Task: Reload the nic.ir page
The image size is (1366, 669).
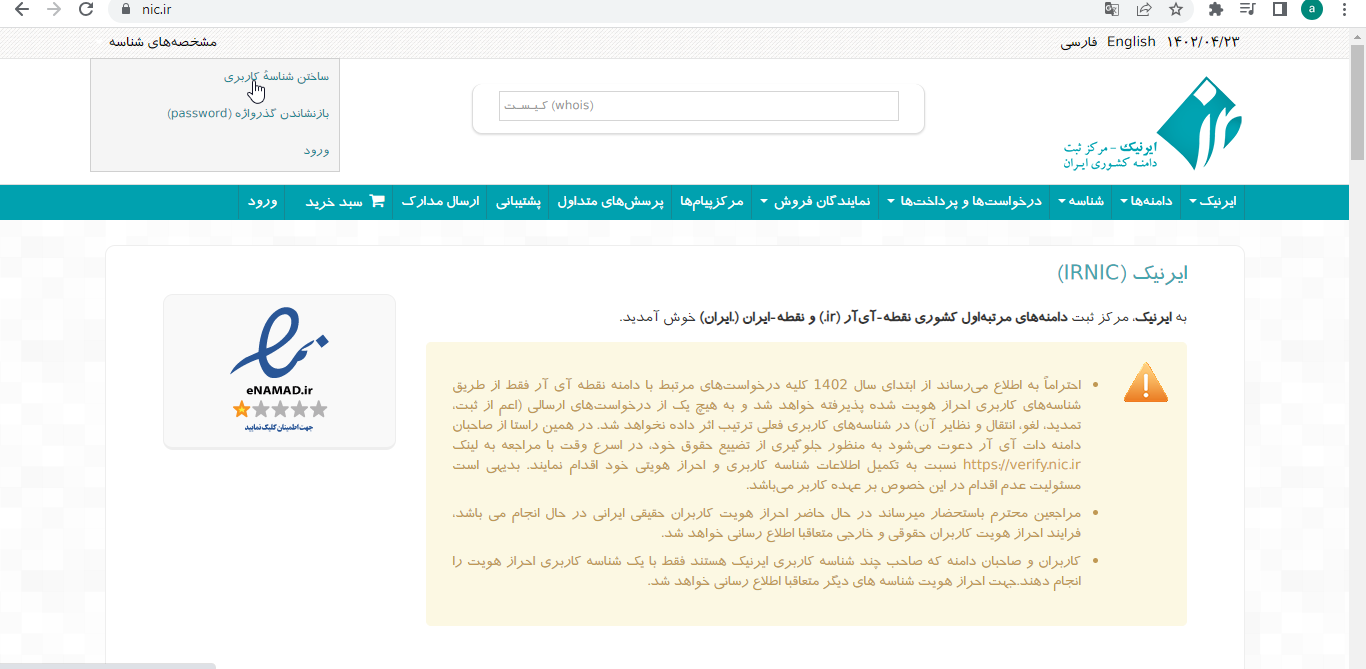Action: pyautogui.click(x=87, y=9)
